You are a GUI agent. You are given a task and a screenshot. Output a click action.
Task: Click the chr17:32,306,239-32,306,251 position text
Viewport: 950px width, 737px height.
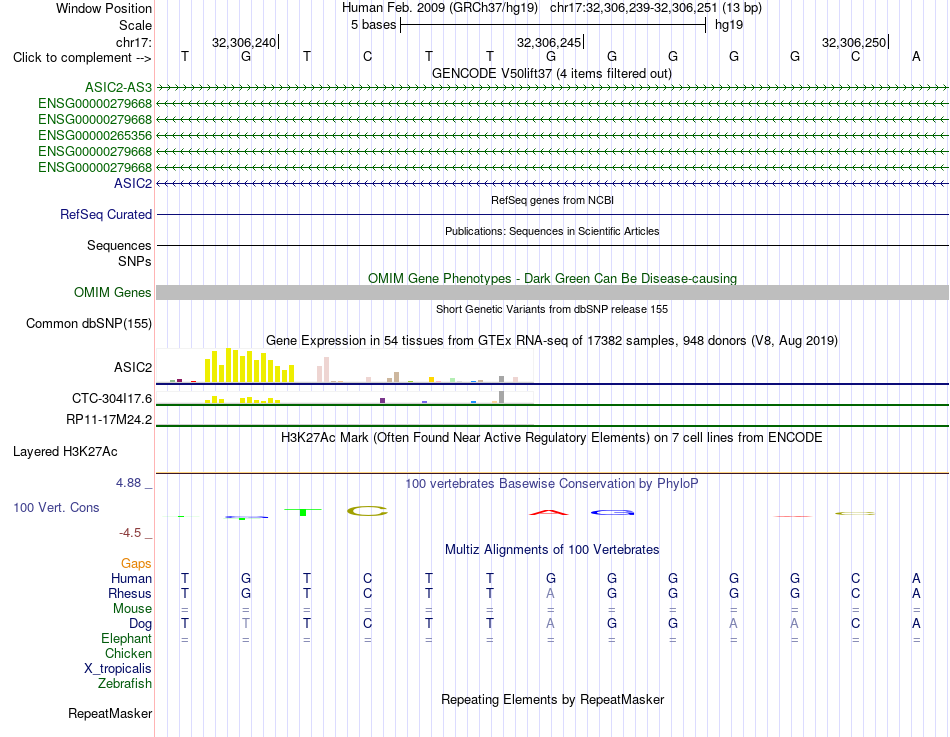click(633, 8)
